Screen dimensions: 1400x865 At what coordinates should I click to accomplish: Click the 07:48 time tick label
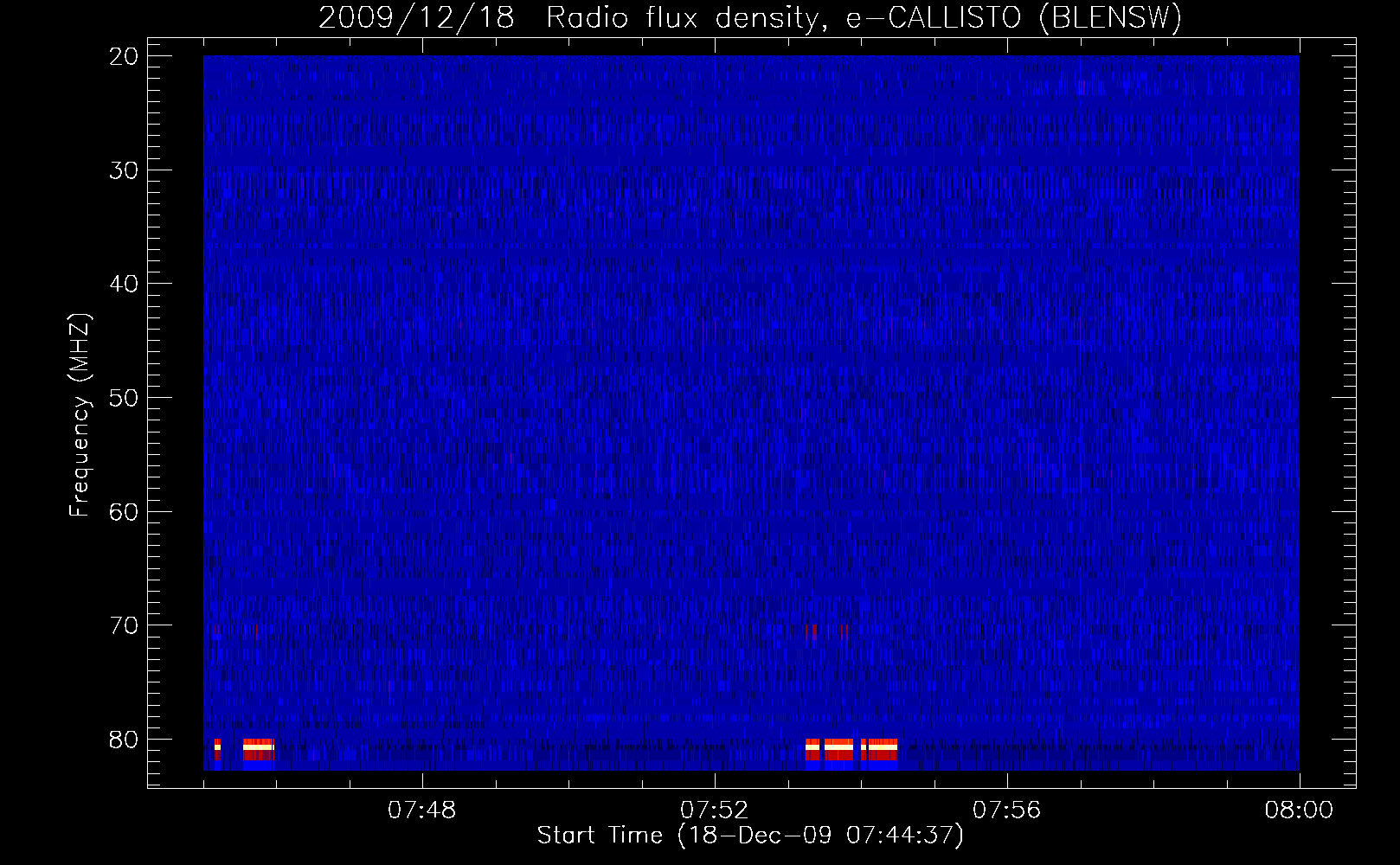[422, 811]
